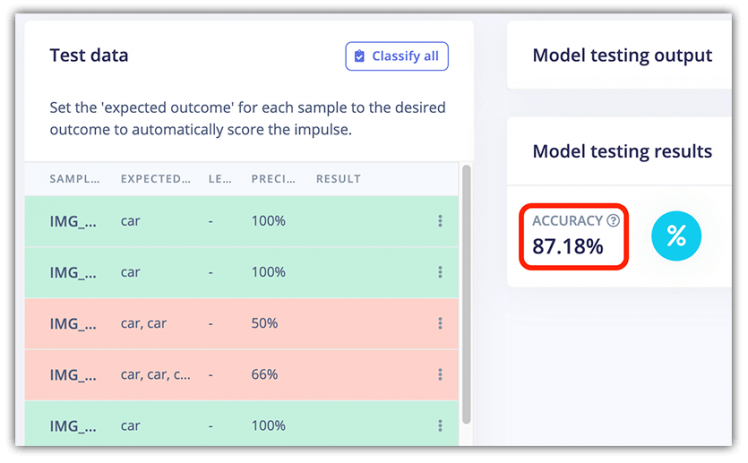Screen dimensions: 748x463
Task: Sort by the PRECISION column header
Action: [x=270, y=179]
